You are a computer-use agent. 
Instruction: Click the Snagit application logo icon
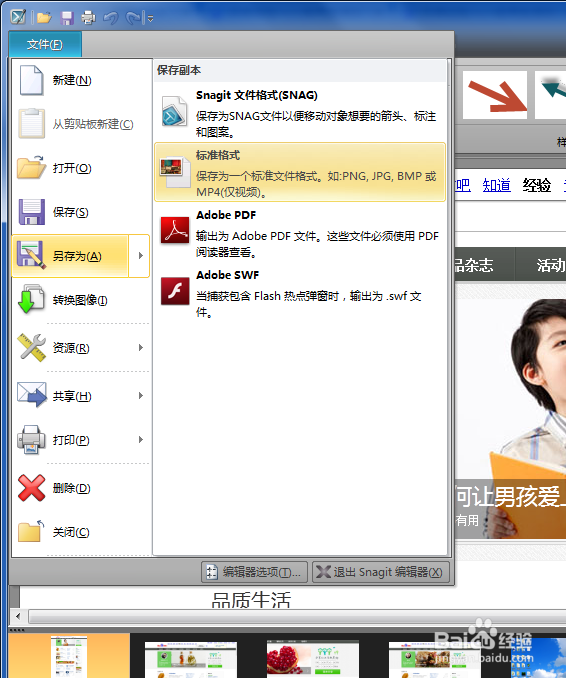pyautogui.click(x=18, y=17)
